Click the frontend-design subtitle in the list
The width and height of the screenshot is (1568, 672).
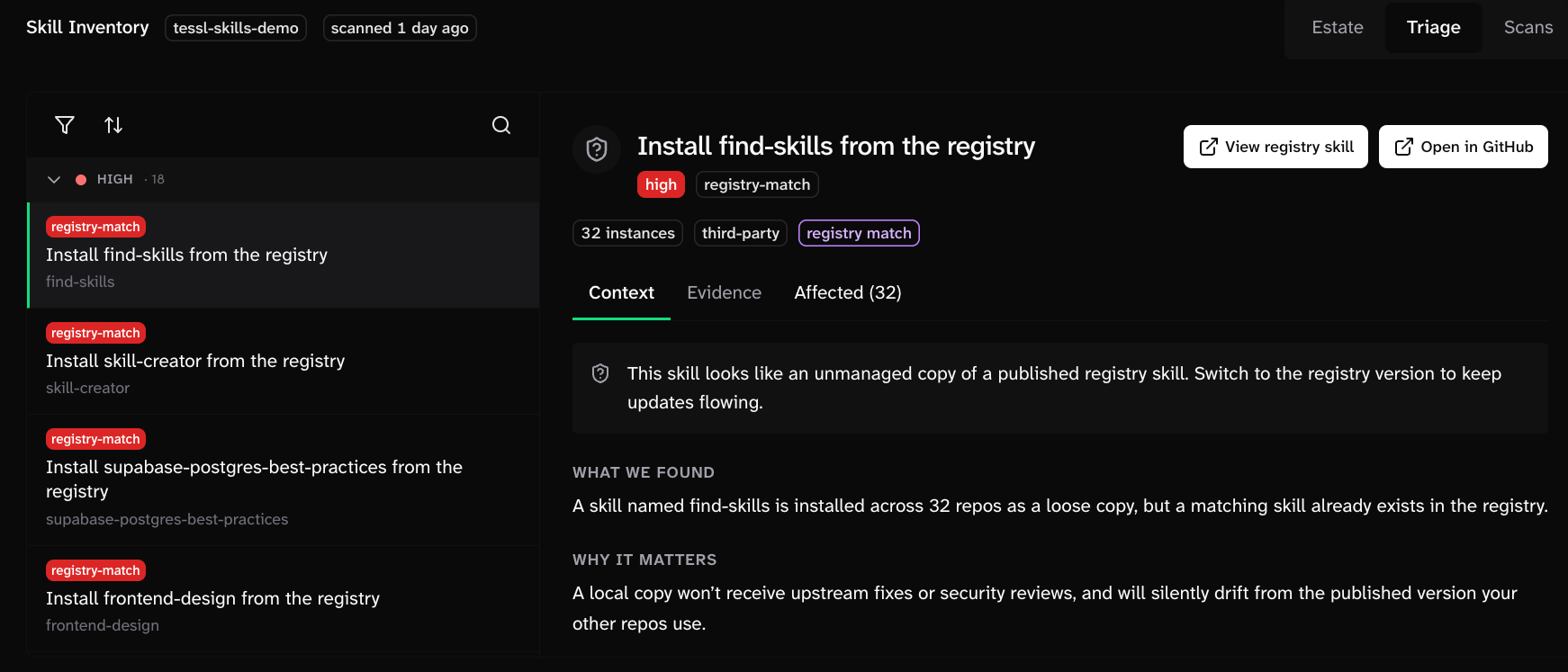102,625
